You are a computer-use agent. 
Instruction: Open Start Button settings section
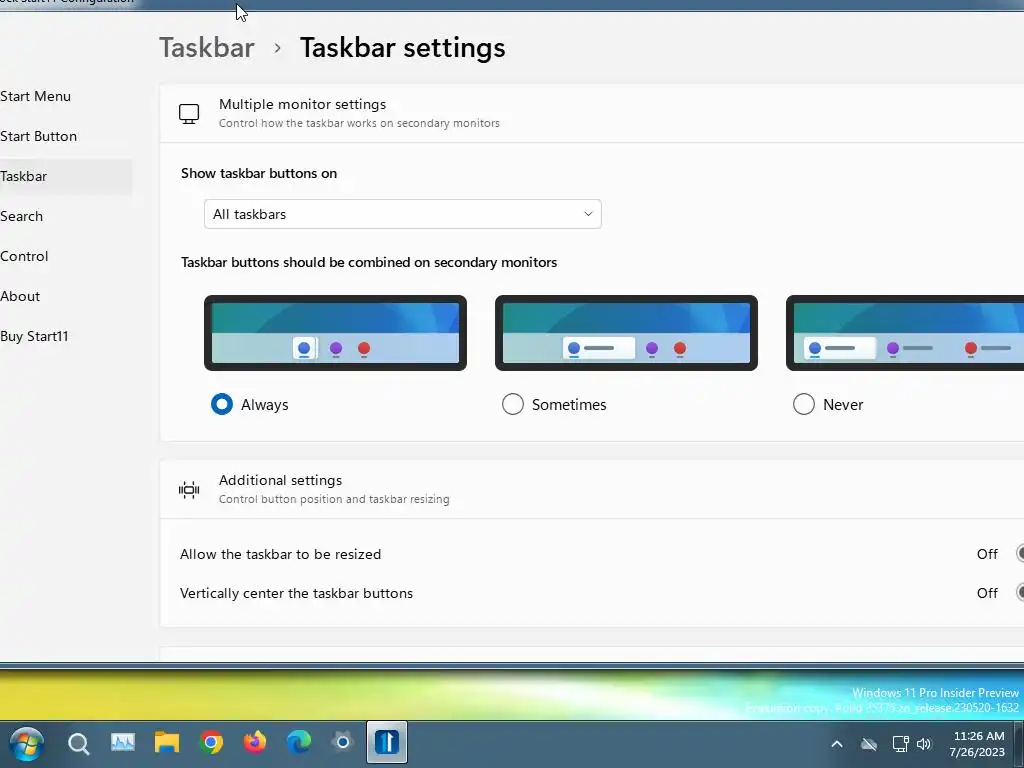click(x=39, y=136)
